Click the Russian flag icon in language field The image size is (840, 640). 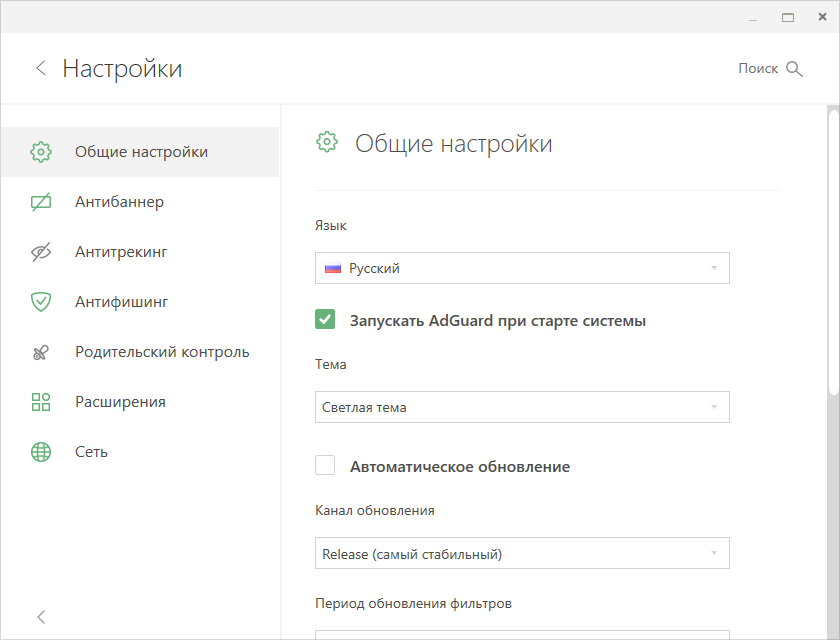(x=334, y=268)
